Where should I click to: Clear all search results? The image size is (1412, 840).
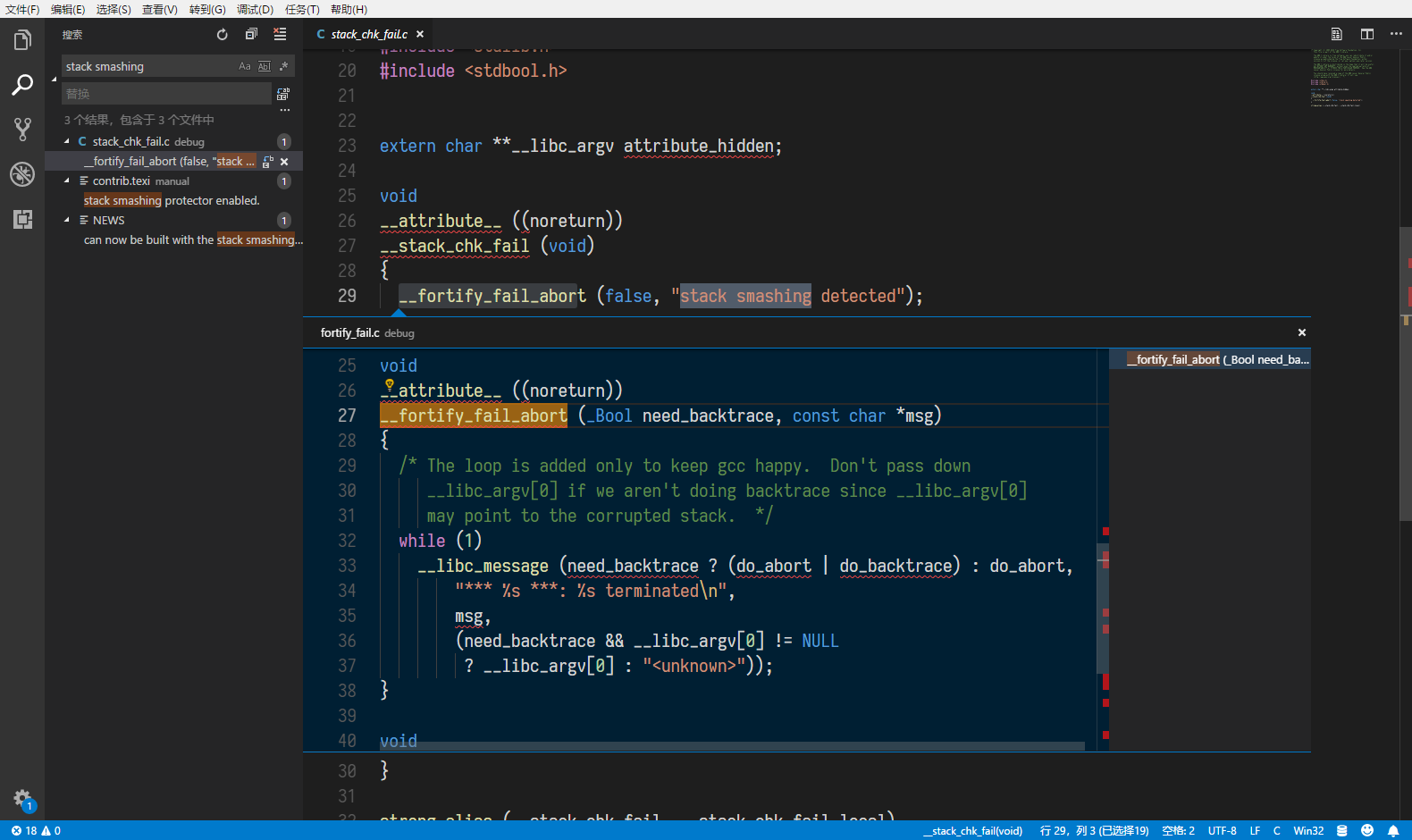click(x=280, y=35)
